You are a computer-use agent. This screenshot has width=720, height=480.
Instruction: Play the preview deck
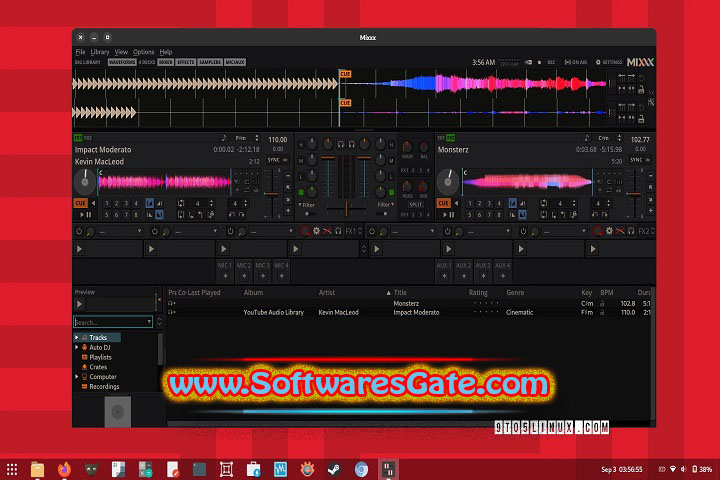click(79, 304)
